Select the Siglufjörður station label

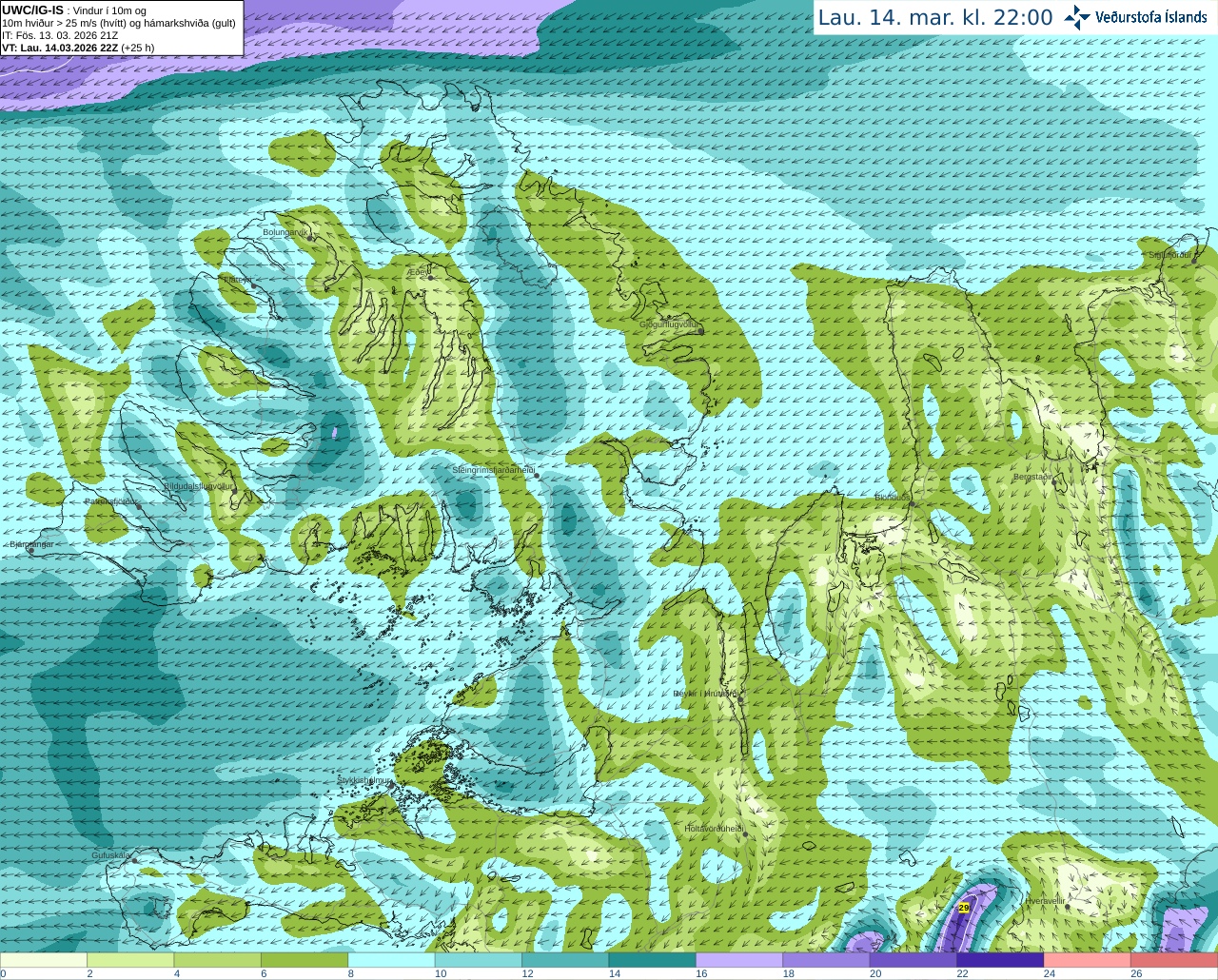[x=1170, y=255]
